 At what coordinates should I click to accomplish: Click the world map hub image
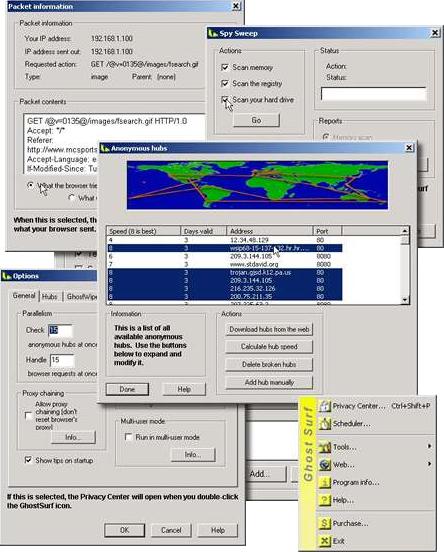257,185
